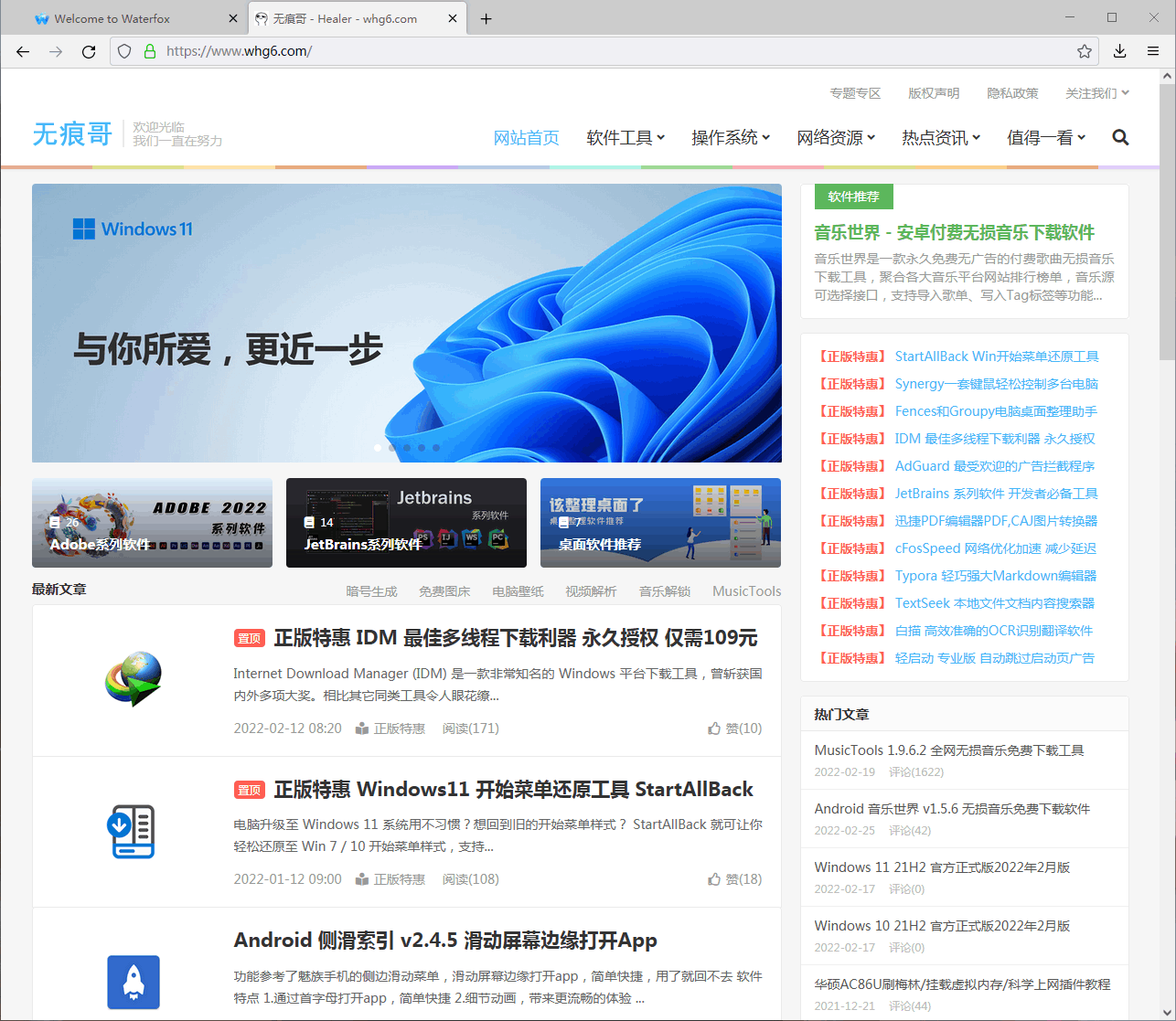1176x1021 pixels.
Task: Open the MusicTools link above articles
Action: tap(747, 591)
